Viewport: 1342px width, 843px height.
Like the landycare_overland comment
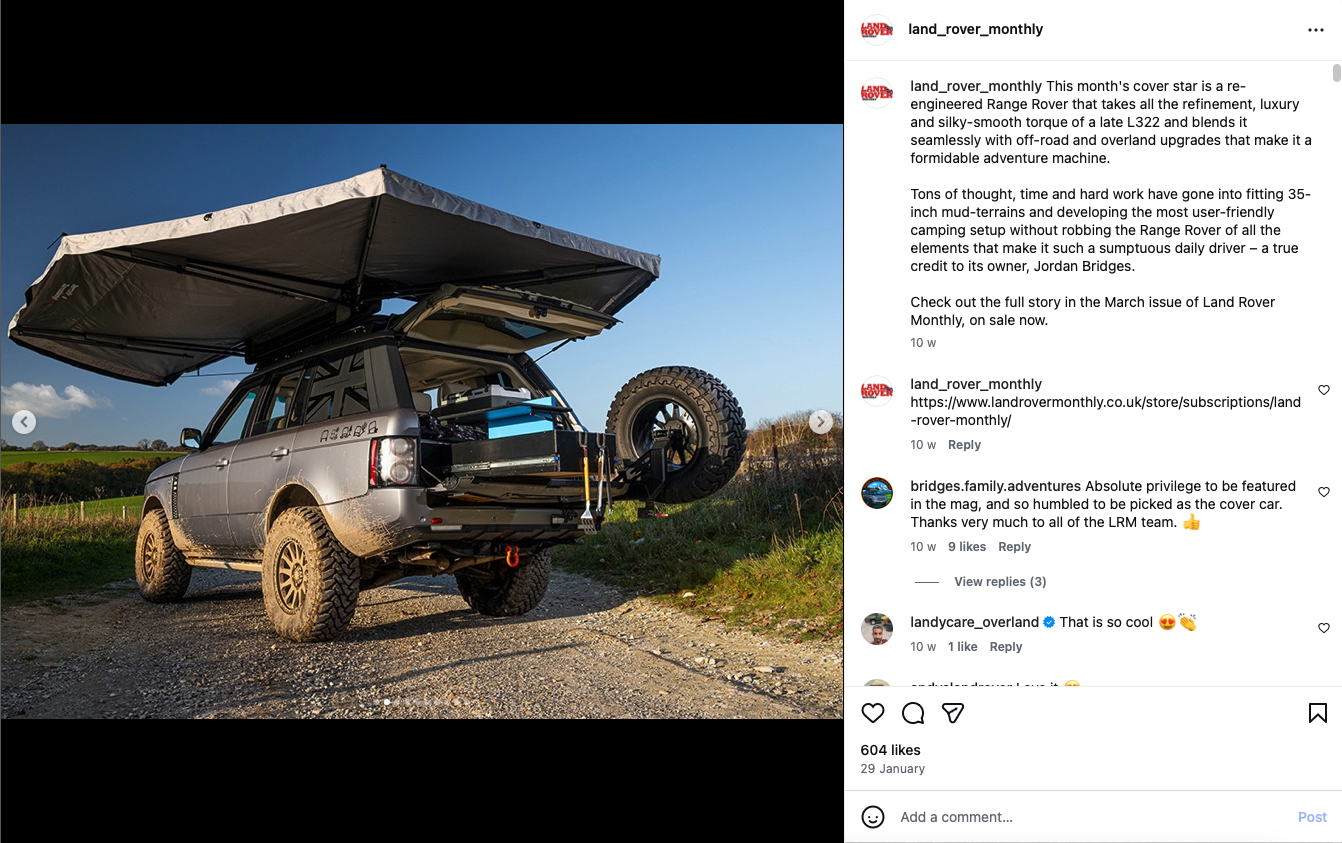coord(1324,628)
